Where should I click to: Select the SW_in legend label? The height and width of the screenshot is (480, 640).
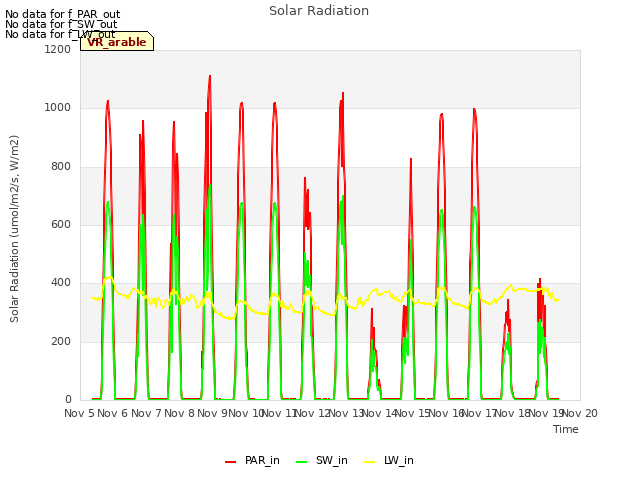(x=331, y=460)
